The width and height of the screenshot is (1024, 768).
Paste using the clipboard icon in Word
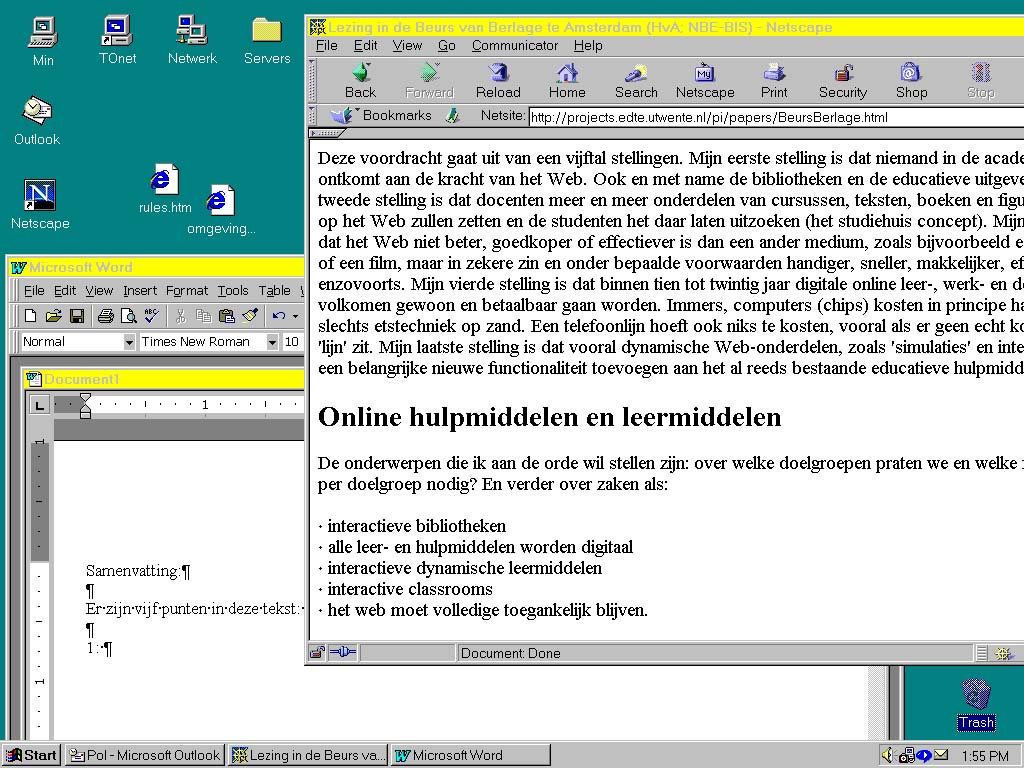[227, 316]
